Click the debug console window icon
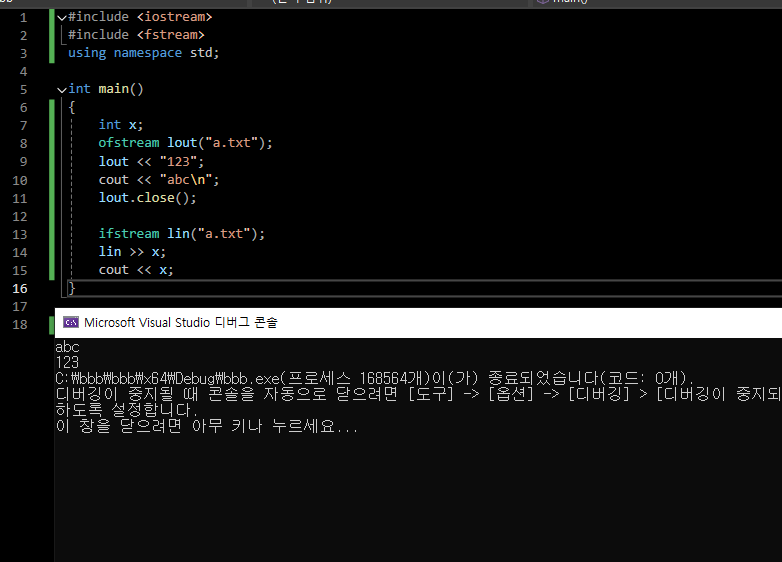Screen dimensions: 782x562 (x=71, y=322)
